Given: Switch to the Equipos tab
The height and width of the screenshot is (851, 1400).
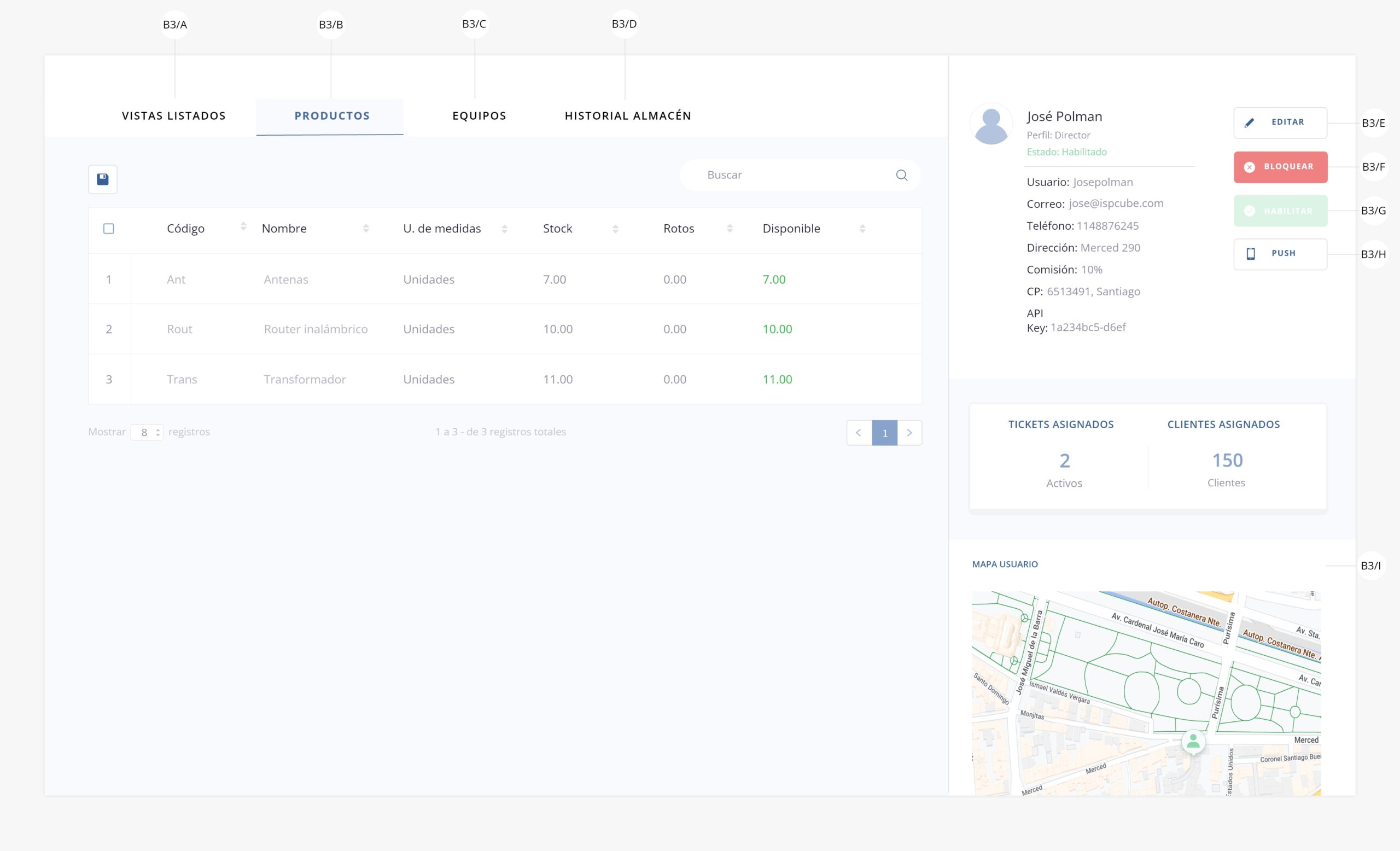Looking at the screenshot, I should click(479, 116).
